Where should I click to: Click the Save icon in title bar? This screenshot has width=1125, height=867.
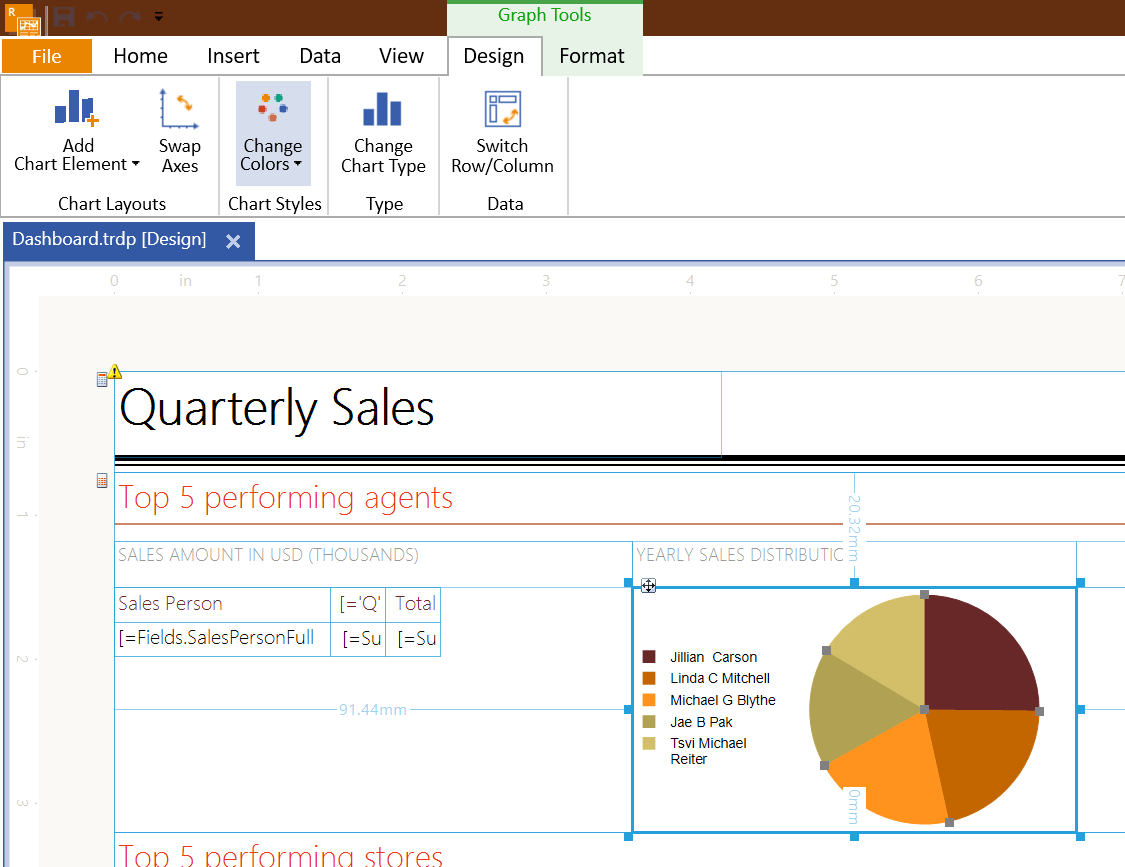64,17
